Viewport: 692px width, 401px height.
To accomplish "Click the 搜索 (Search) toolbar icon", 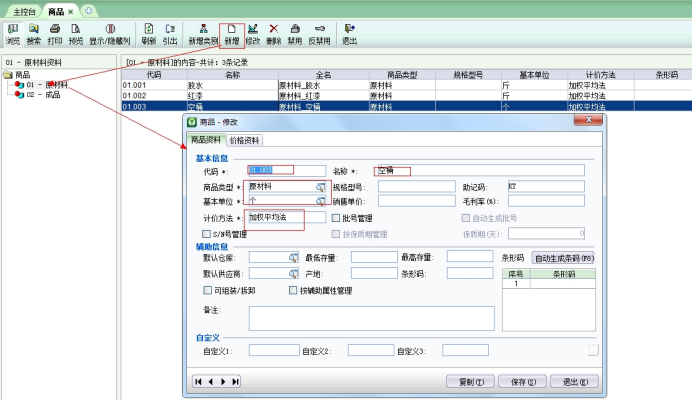I will tap(34, 35).
